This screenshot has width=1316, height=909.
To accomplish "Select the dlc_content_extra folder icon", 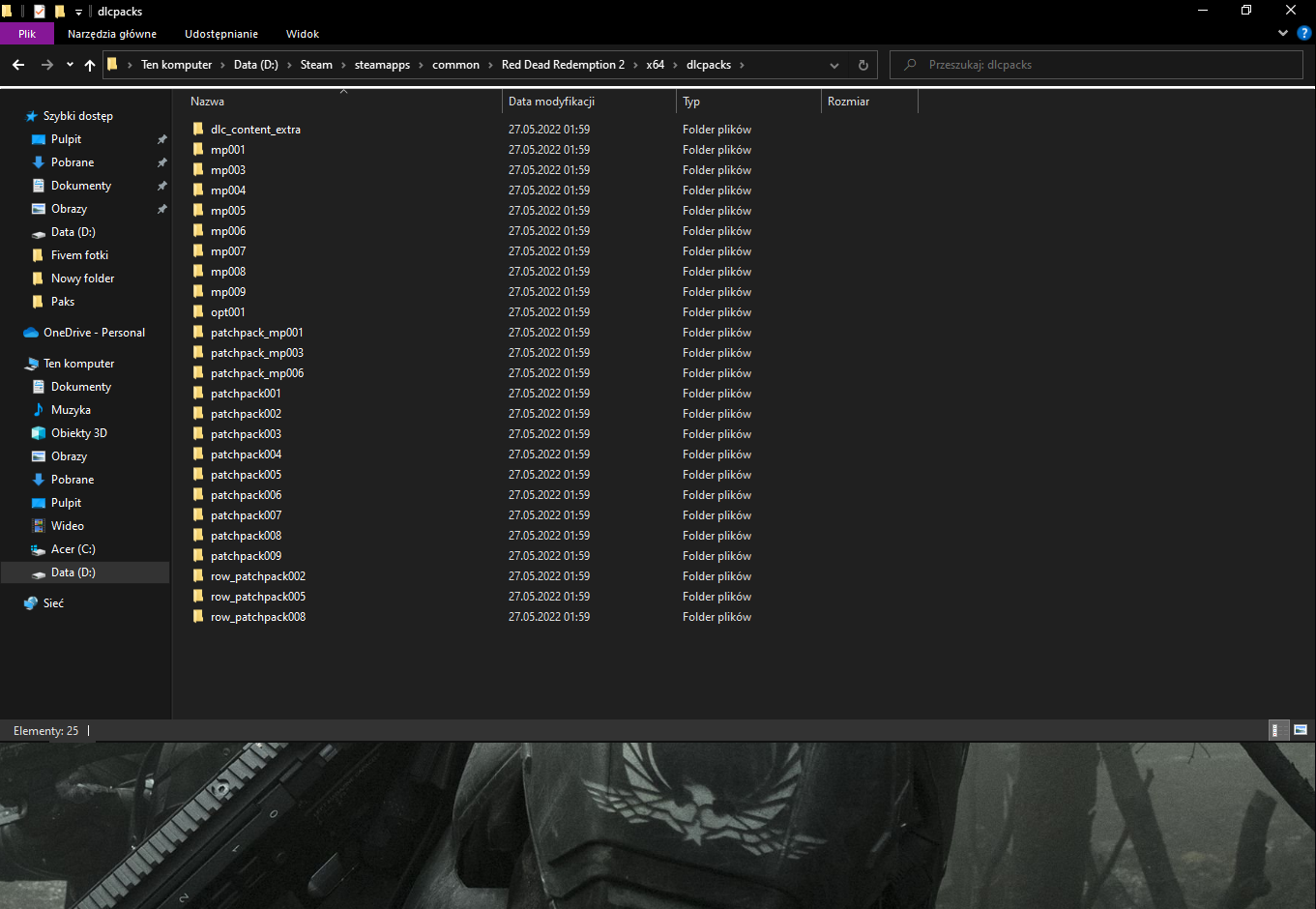I will pos(198,129).
